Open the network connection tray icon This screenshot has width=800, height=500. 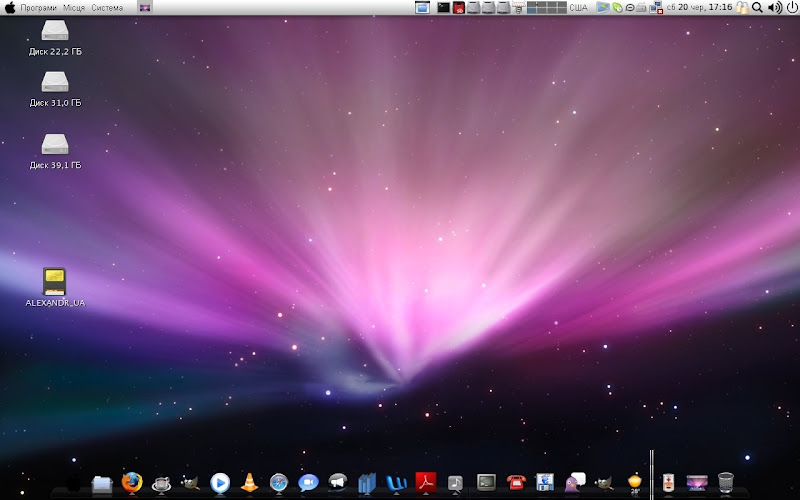point(656,8)
